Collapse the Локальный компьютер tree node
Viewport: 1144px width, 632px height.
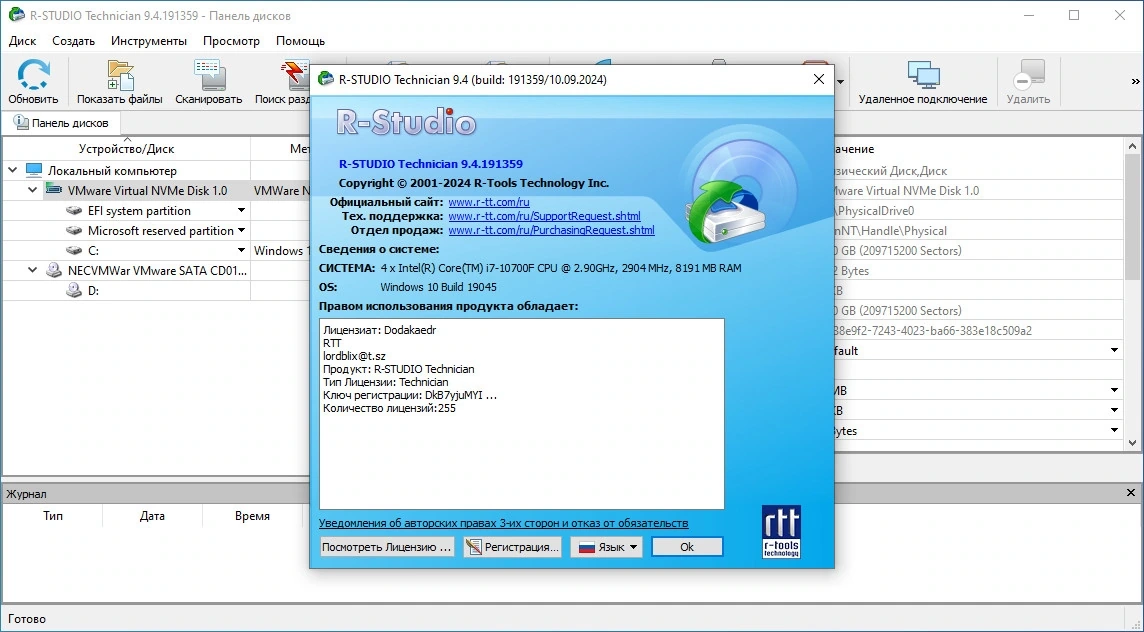click(x=12, y=170)
